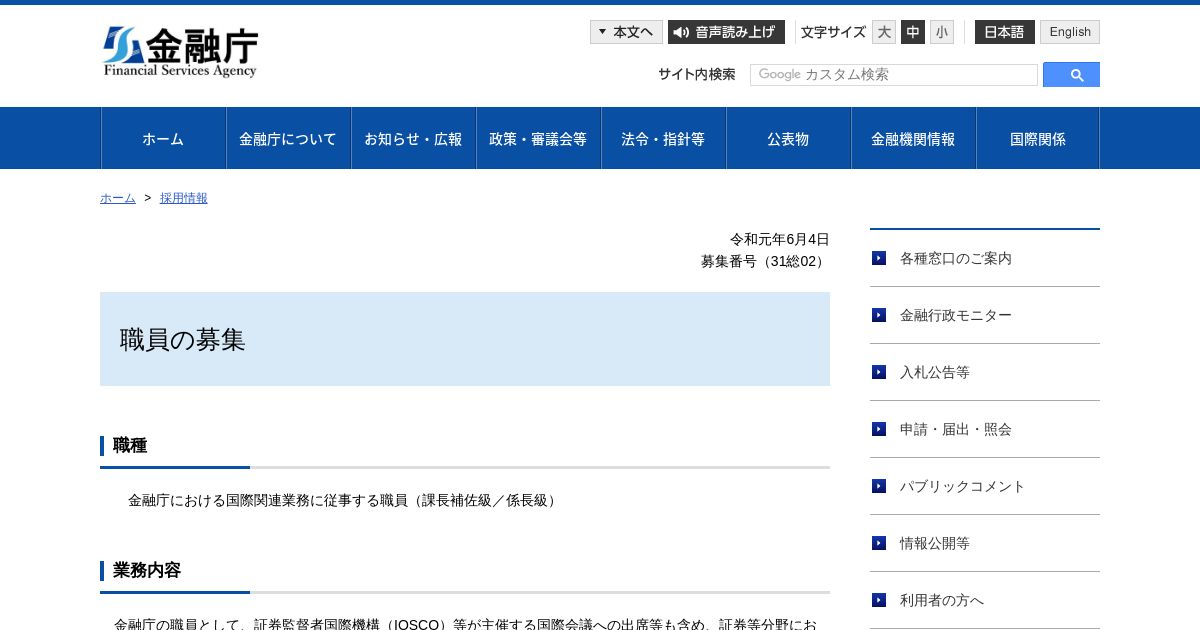
Task: Click the 職種 section heading
Action: click(x=130, y=446)
